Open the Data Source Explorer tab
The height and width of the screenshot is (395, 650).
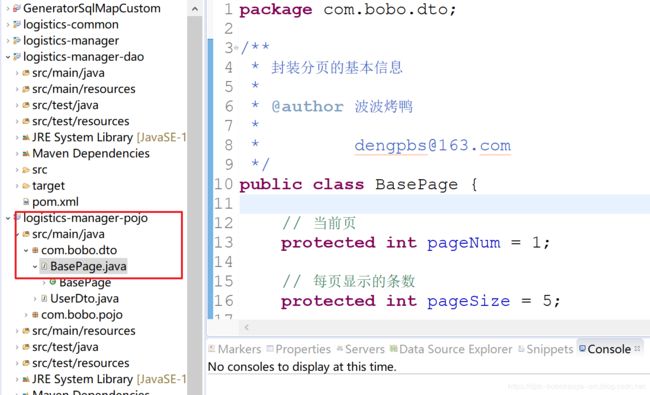pos(456,349)
